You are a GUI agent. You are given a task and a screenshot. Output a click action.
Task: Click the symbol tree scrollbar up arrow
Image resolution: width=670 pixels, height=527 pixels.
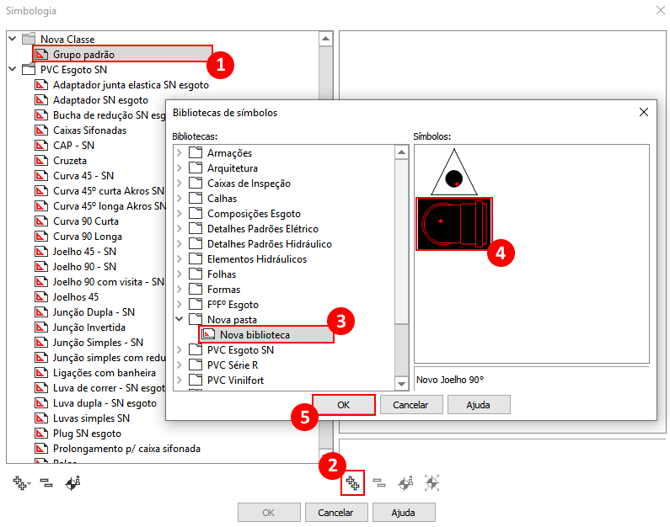[326, 39]
